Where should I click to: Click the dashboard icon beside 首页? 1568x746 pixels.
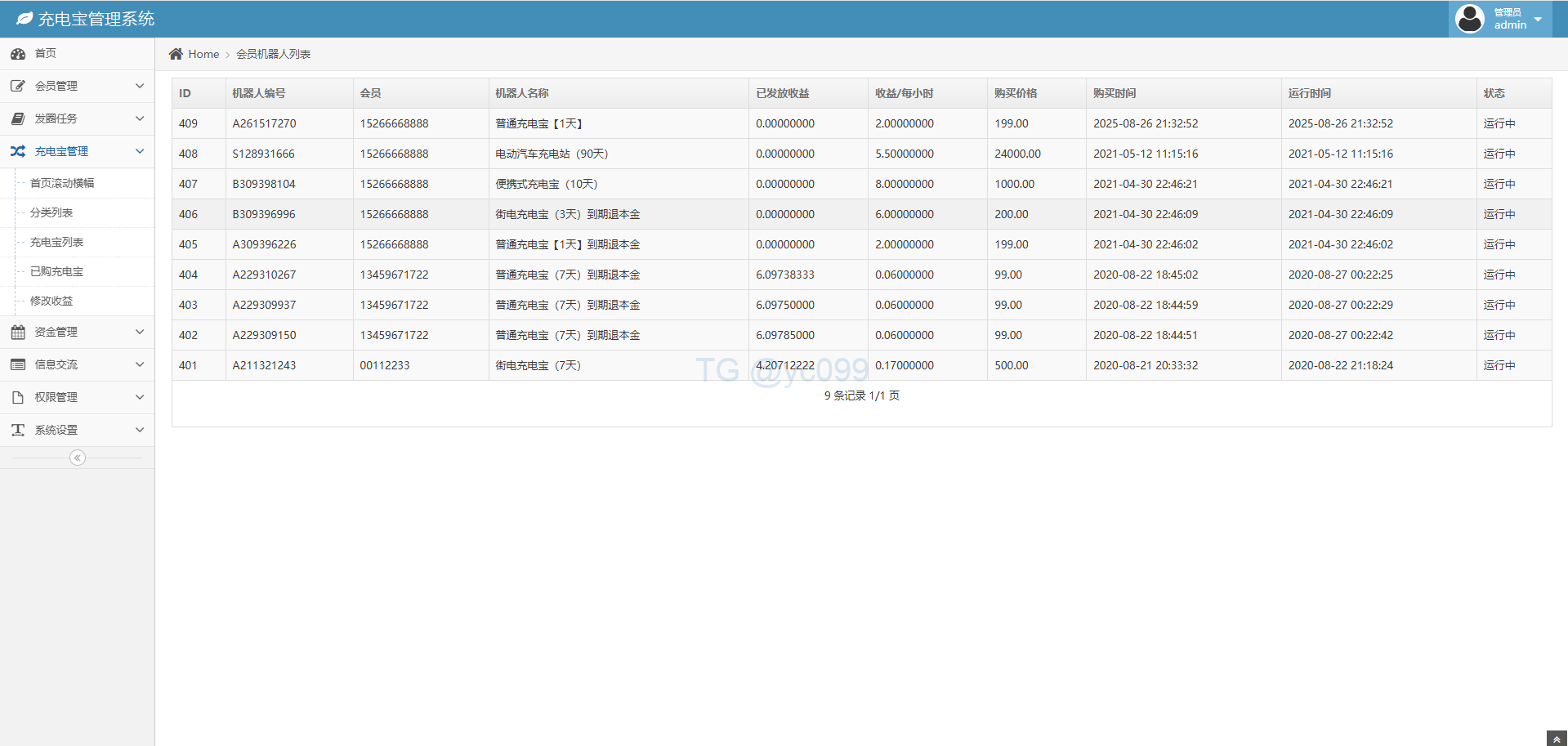tap(18, 54)
